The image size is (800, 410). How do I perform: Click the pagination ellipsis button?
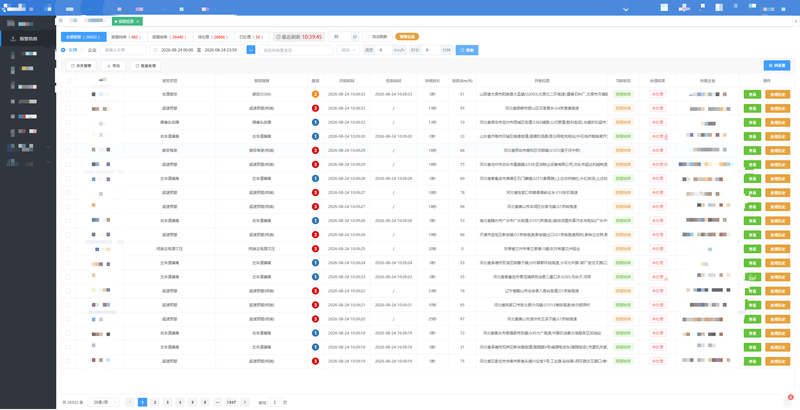click(x=217, y=402)
